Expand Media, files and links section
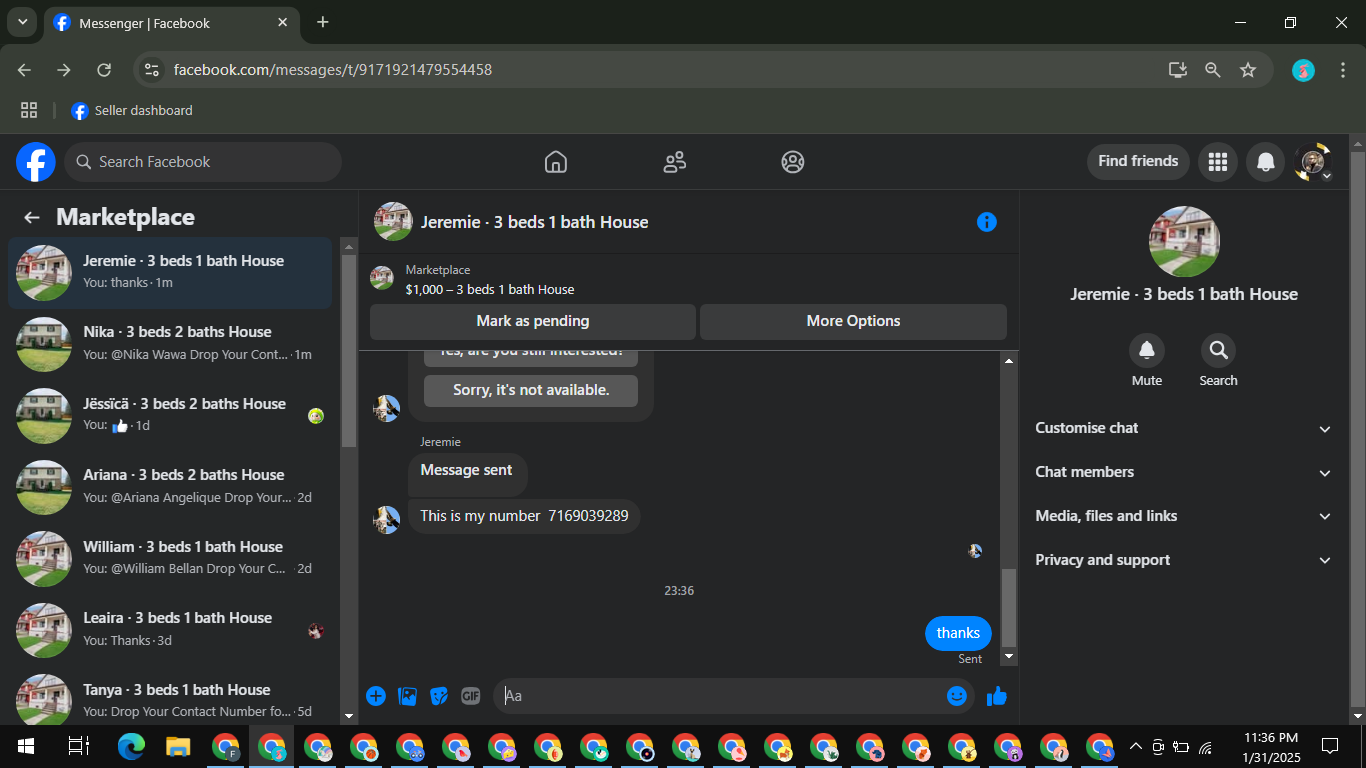This screenshot has width=1366, height=768. 1184,516
